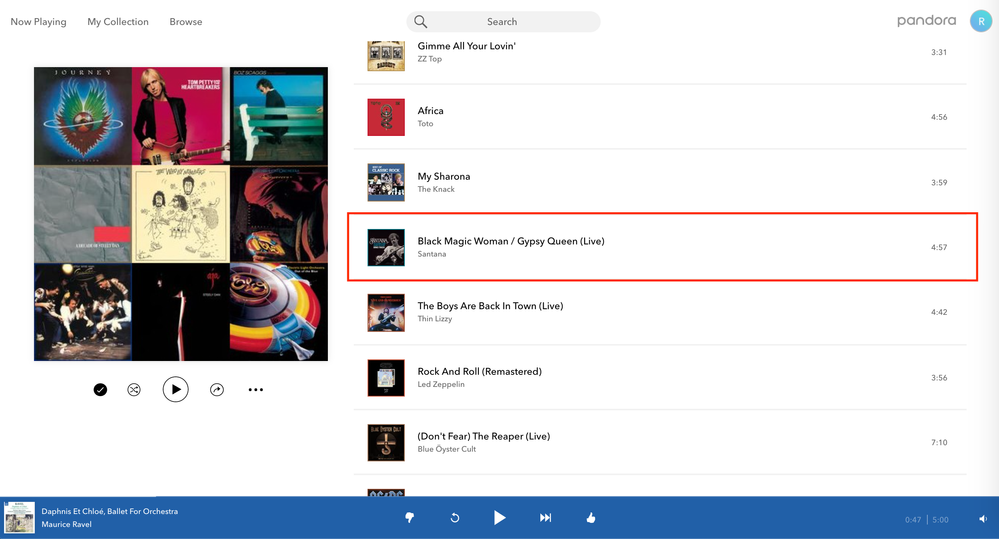Screen dimensions: 999x539
Task: Click the Africa album thumbnail
Action: [x=386, y=117]
